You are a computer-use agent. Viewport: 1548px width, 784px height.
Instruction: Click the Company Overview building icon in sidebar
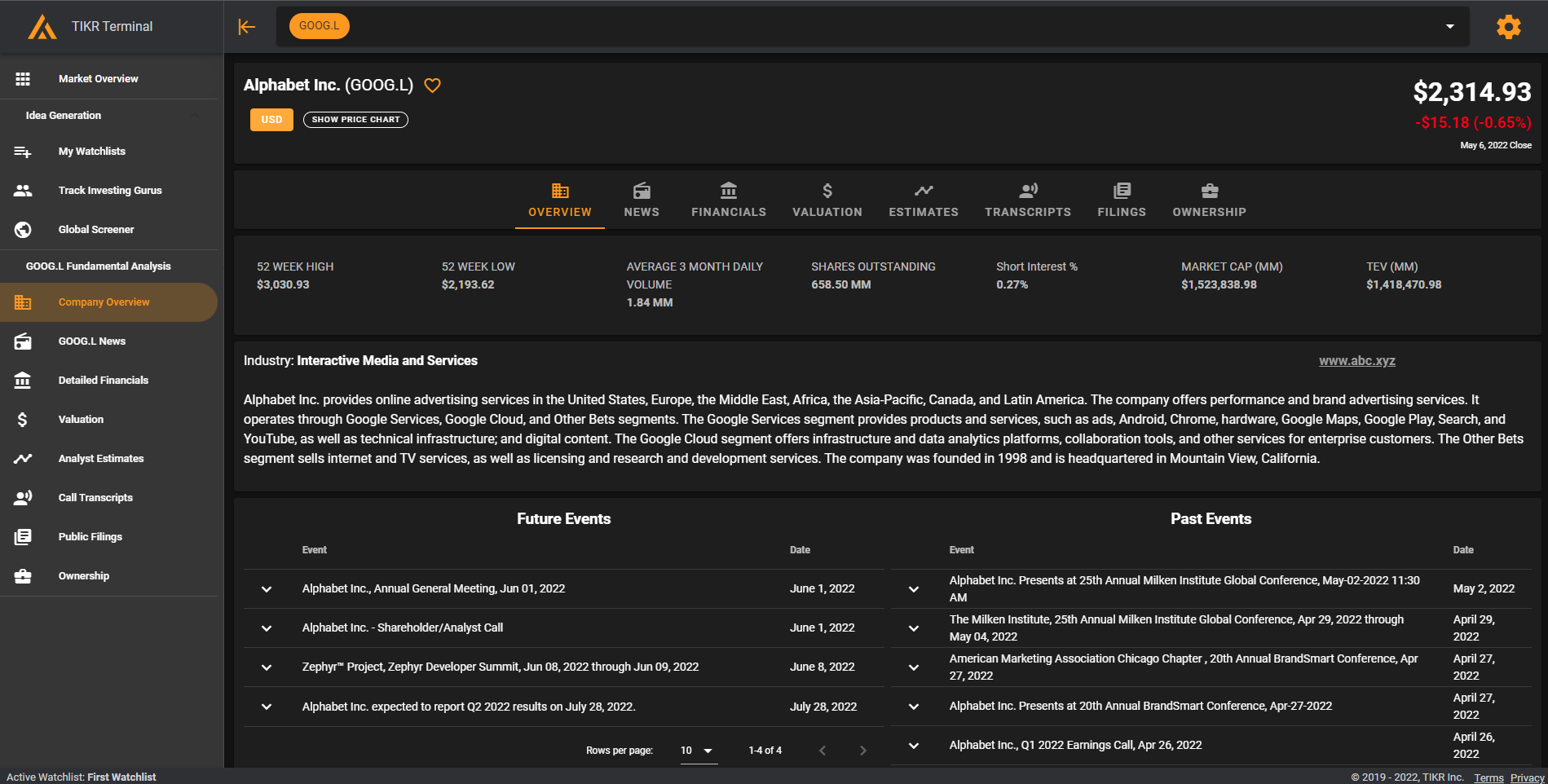[23, 302]
